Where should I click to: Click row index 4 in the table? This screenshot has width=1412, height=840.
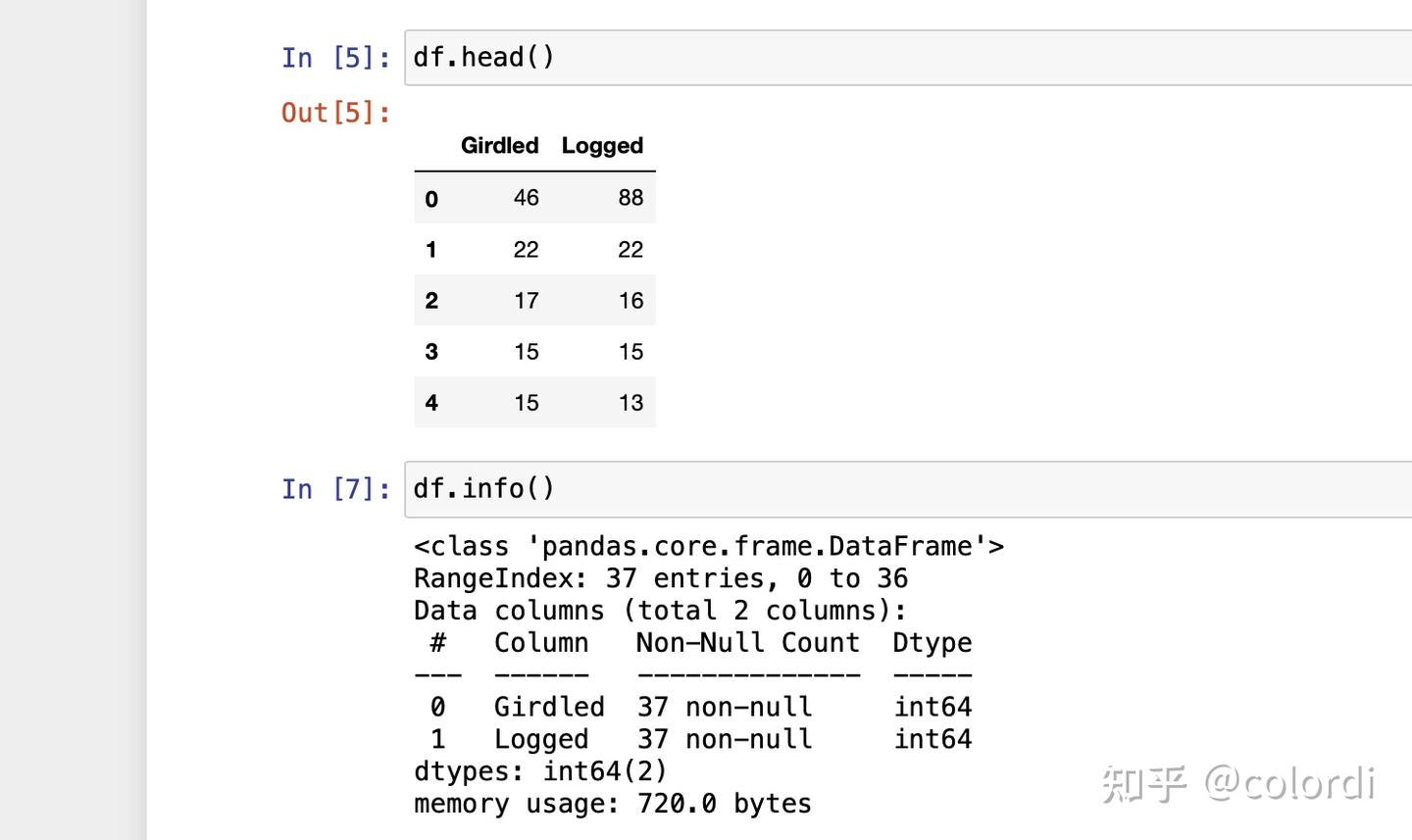tap(431, 403)
